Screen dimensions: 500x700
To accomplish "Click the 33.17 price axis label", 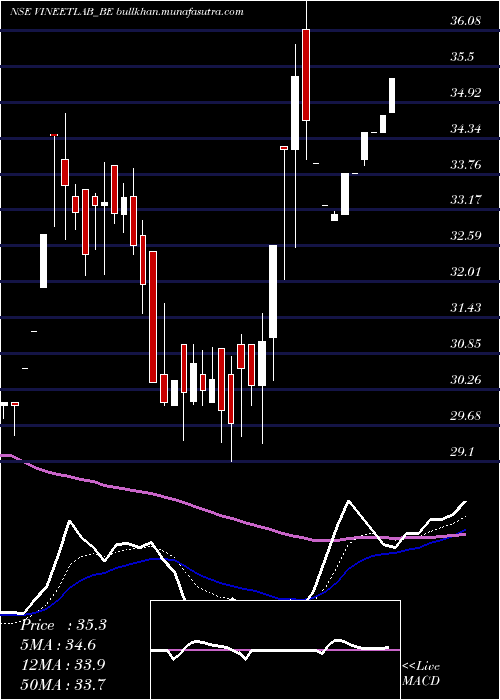I will pos(466,199).
